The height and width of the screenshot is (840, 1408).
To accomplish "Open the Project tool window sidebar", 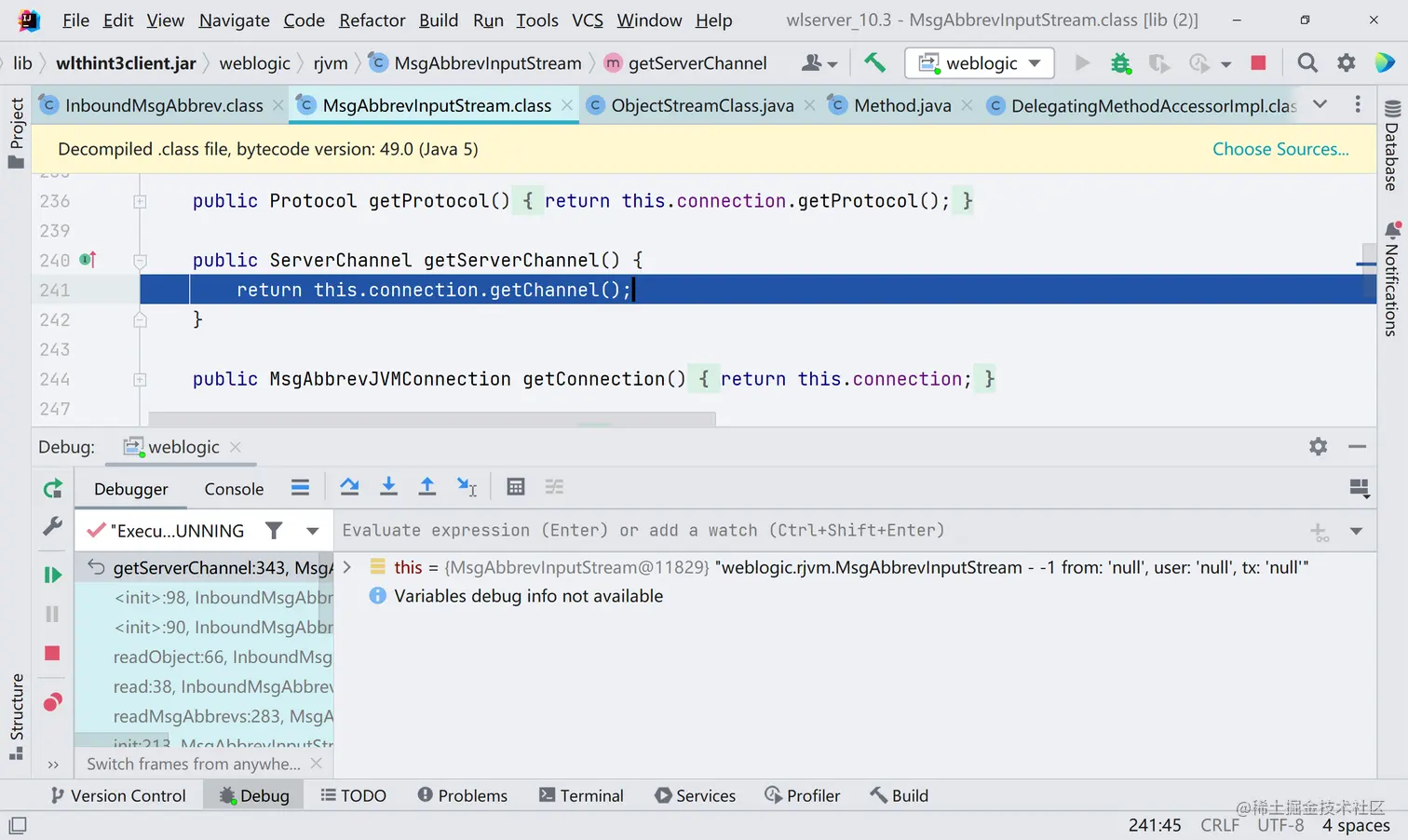I will [16, 132].
